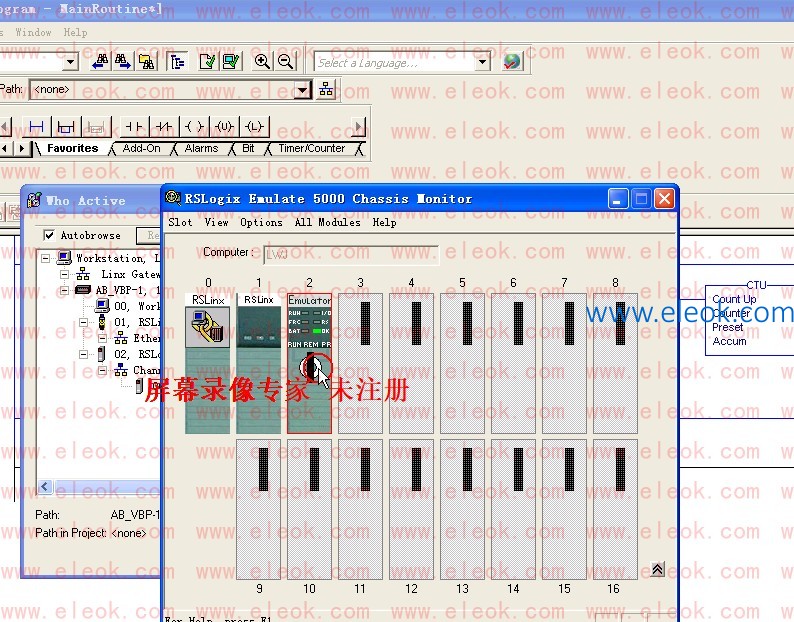Open the Select a Language dropdown
Viewport: 794px width, 622px height.
click(x=483, y=62)
